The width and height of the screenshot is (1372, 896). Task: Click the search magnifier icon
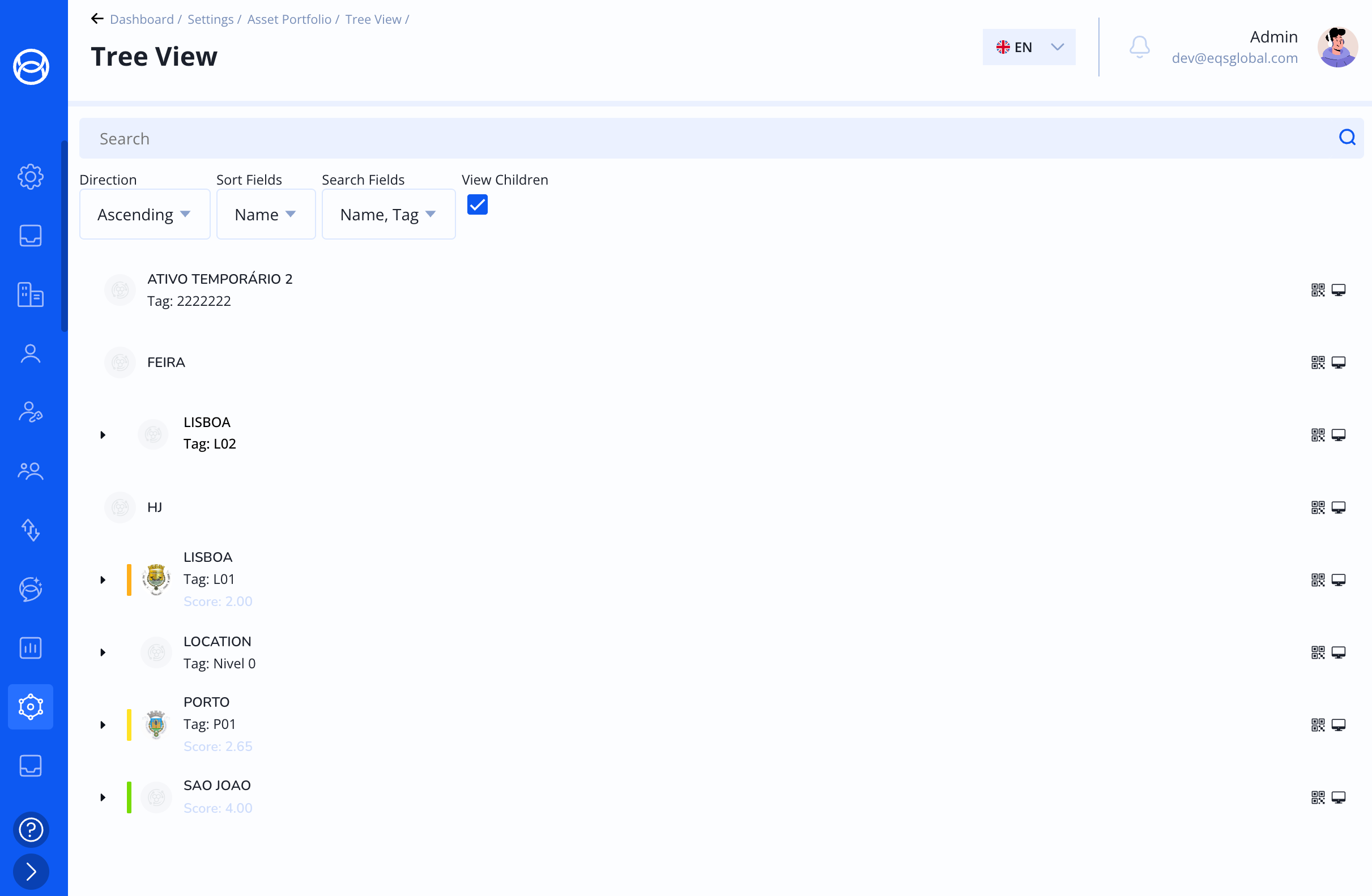tap(1347, 137)
